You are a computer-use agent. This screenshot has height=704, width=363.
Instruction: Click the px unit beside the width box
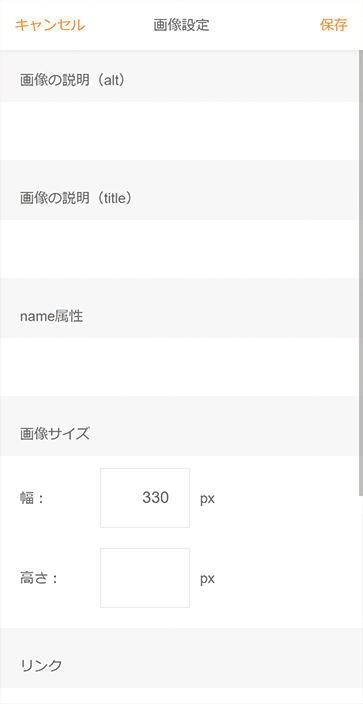[208, 499]
